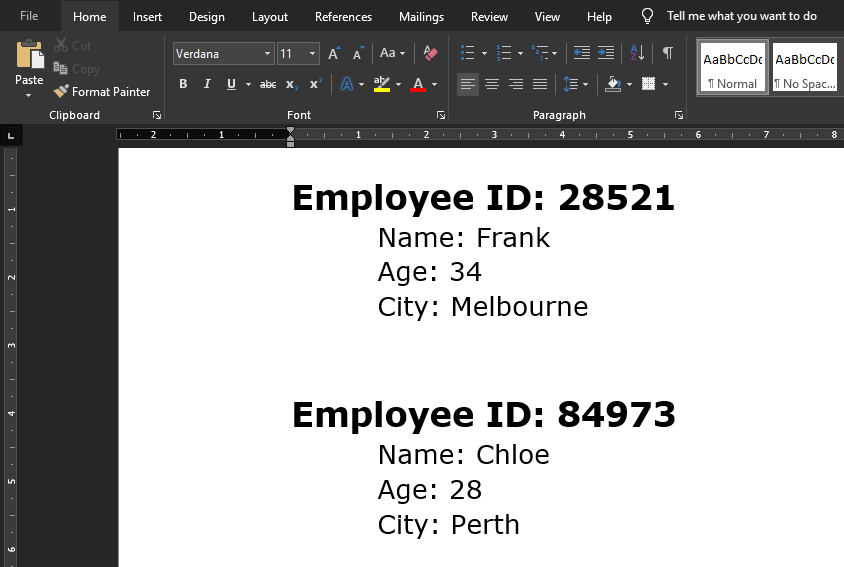Image resolution: width=844 pixels, height=567 pixels.
Task: Increase font size with grow icon
Action: click(334, 53)
